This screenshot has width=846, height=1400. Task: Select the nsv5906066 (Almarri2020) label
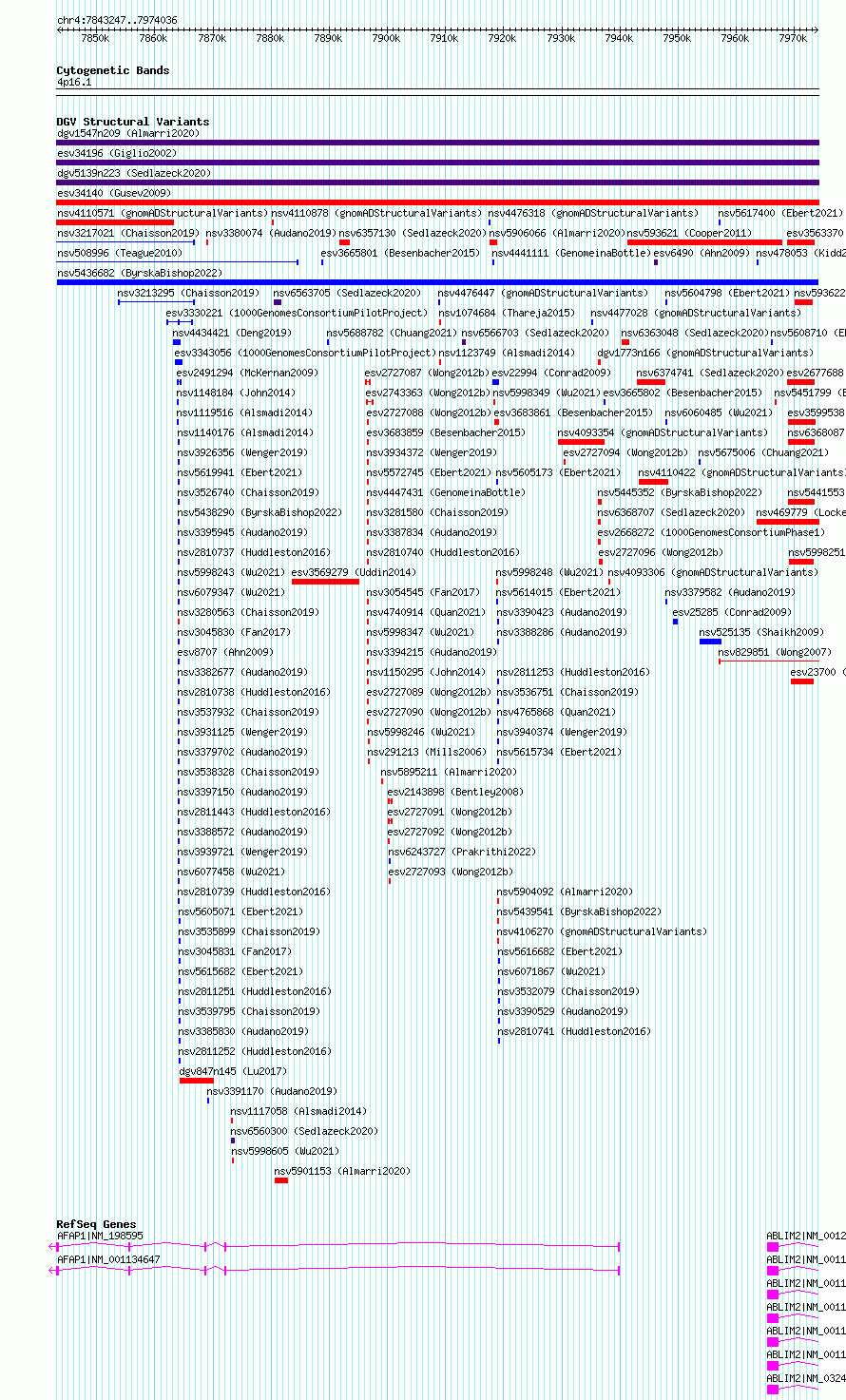pos(557,233)
